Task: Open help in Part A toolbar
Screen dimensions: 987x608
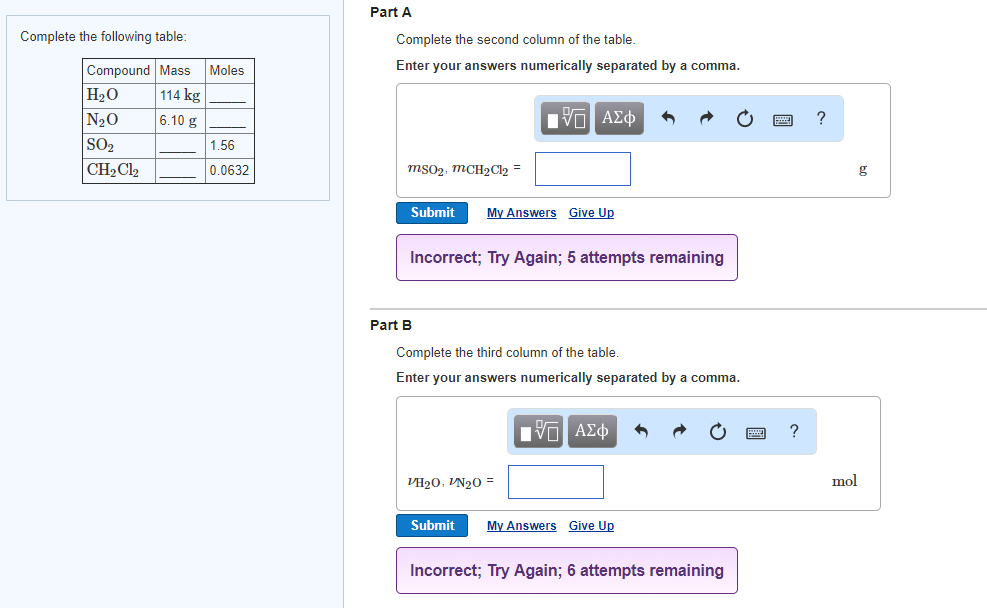Action: point(821,118)
